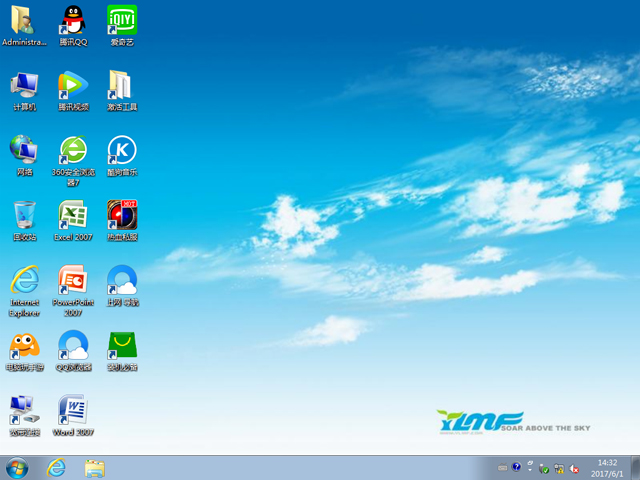Select the Excel 2007 shortcut
This screenshot has height=480, width=640.
(73, 215)
